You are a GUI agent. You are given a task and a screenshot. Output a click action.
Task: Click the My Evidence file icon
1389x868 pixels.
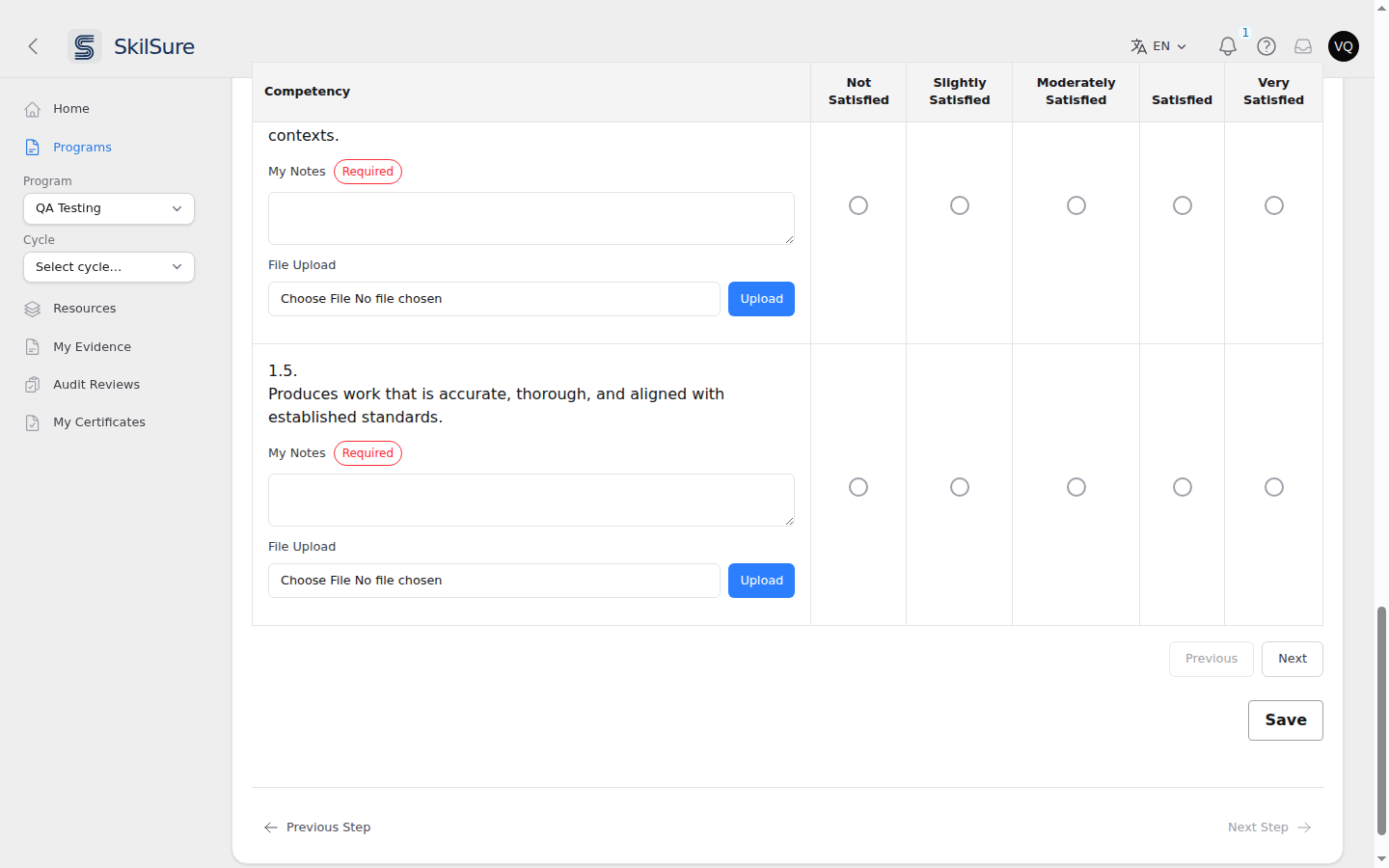tap(33, 347)
